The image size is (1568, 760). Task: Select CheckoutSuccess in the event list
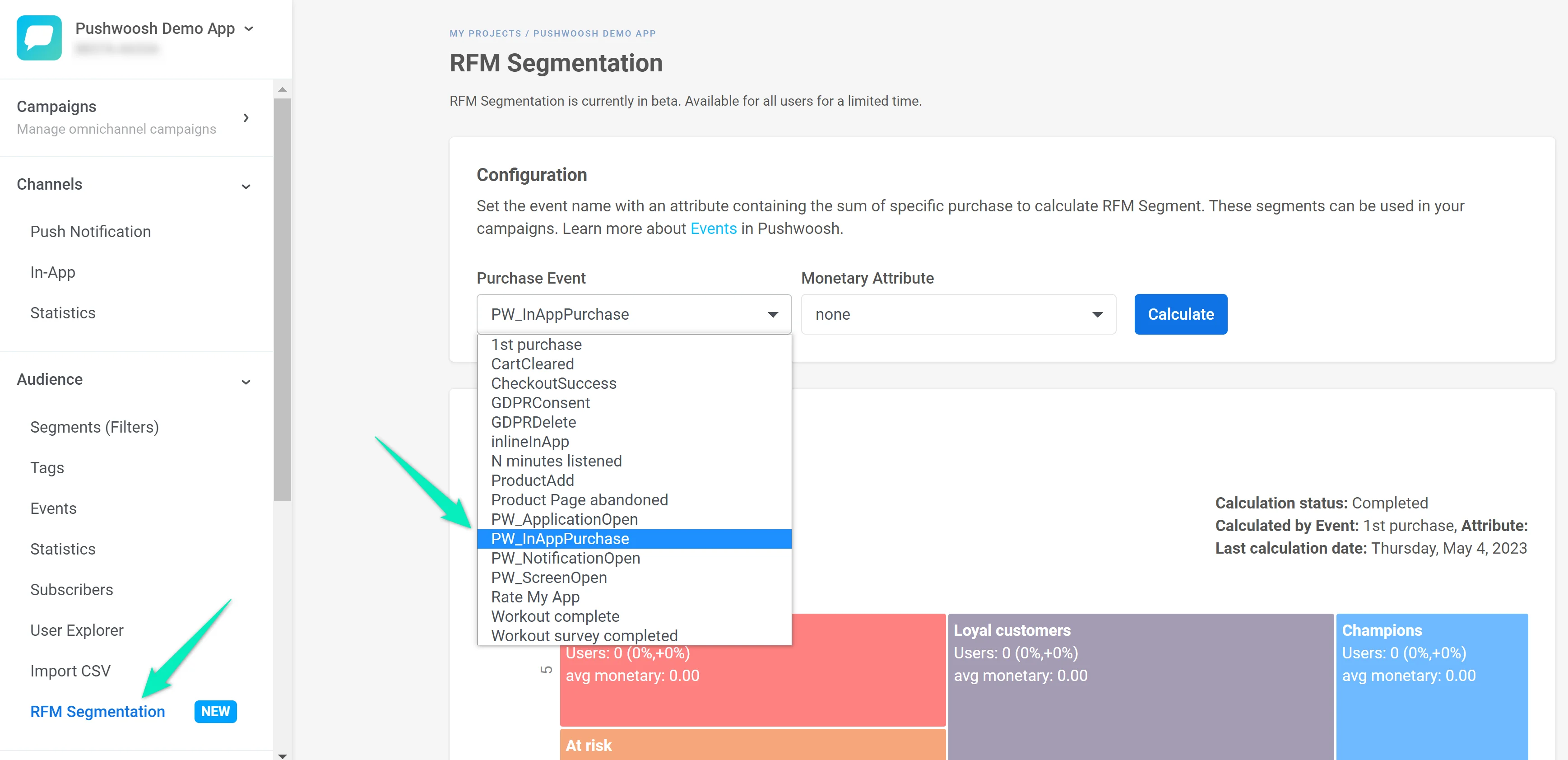[x=553, y=383]
